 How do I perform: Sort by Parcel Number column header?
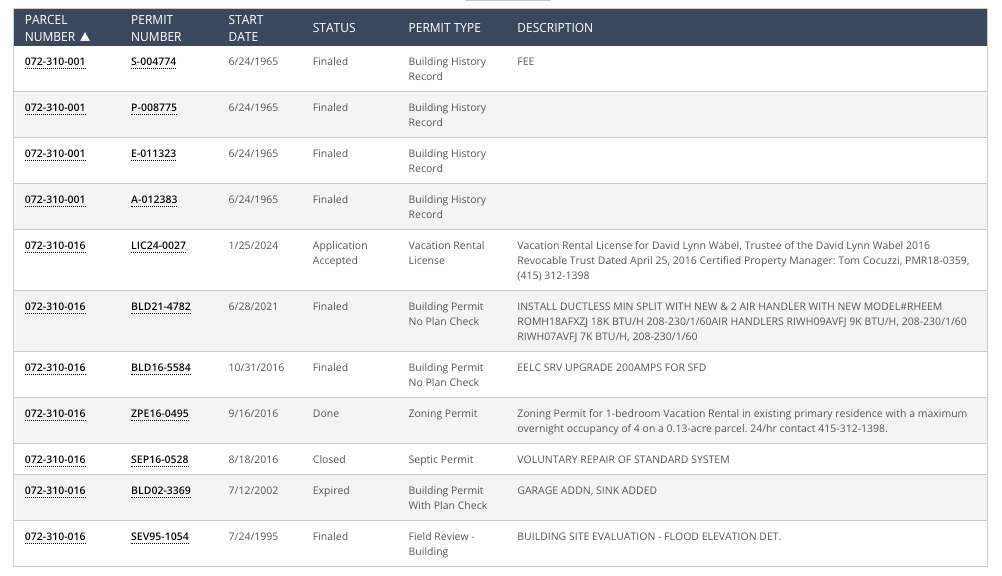pos(57,28)
